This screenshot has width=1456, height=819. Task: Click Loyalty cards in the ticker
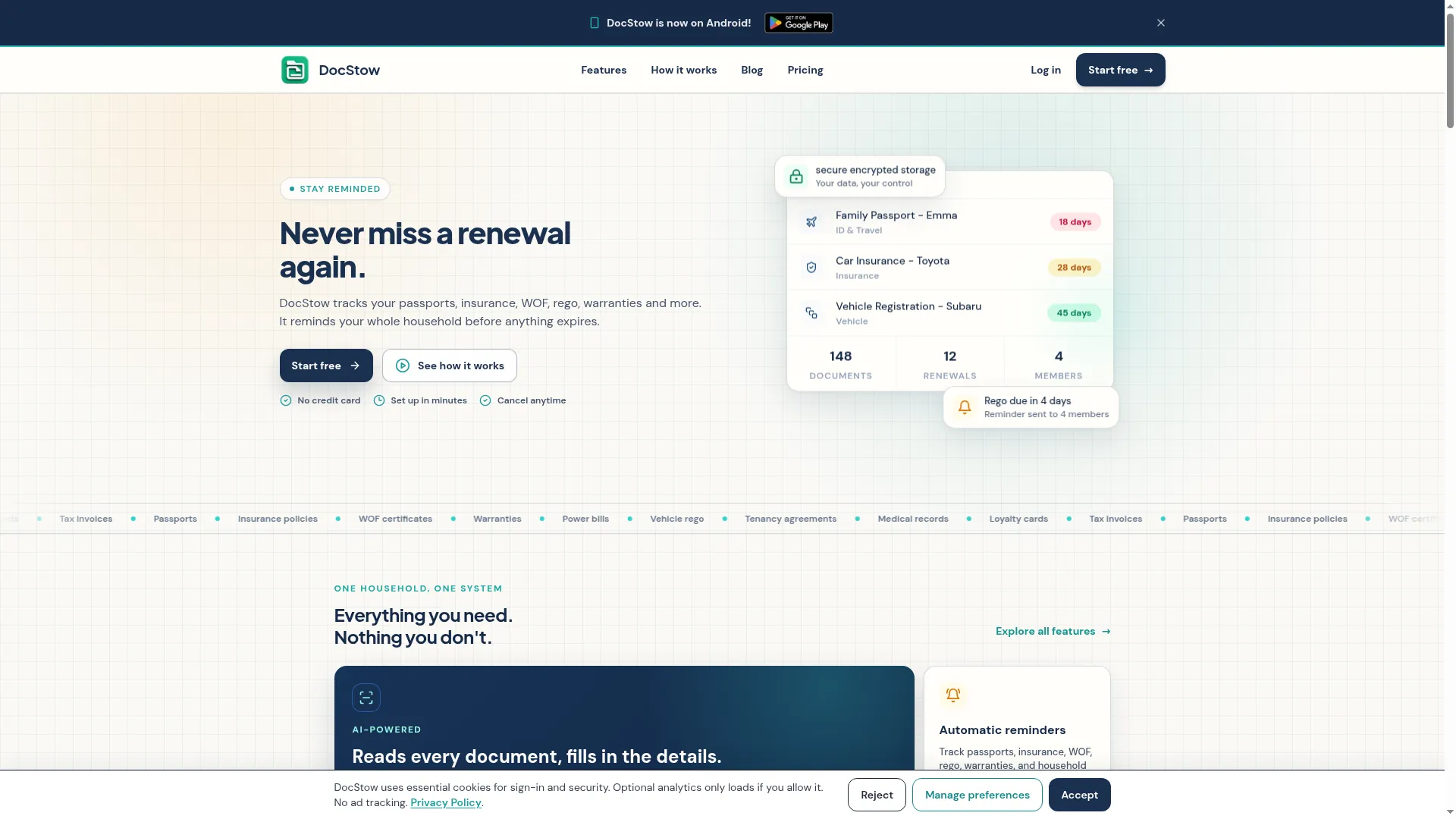click(x=1018, y=519)
